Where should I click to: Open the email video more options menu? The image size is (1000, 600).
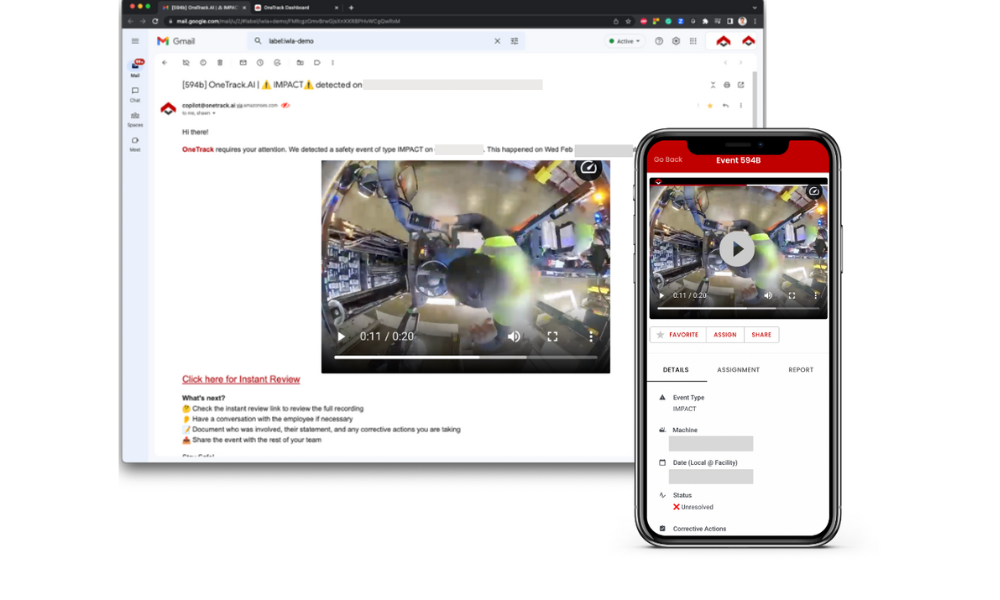coord(591,337)
